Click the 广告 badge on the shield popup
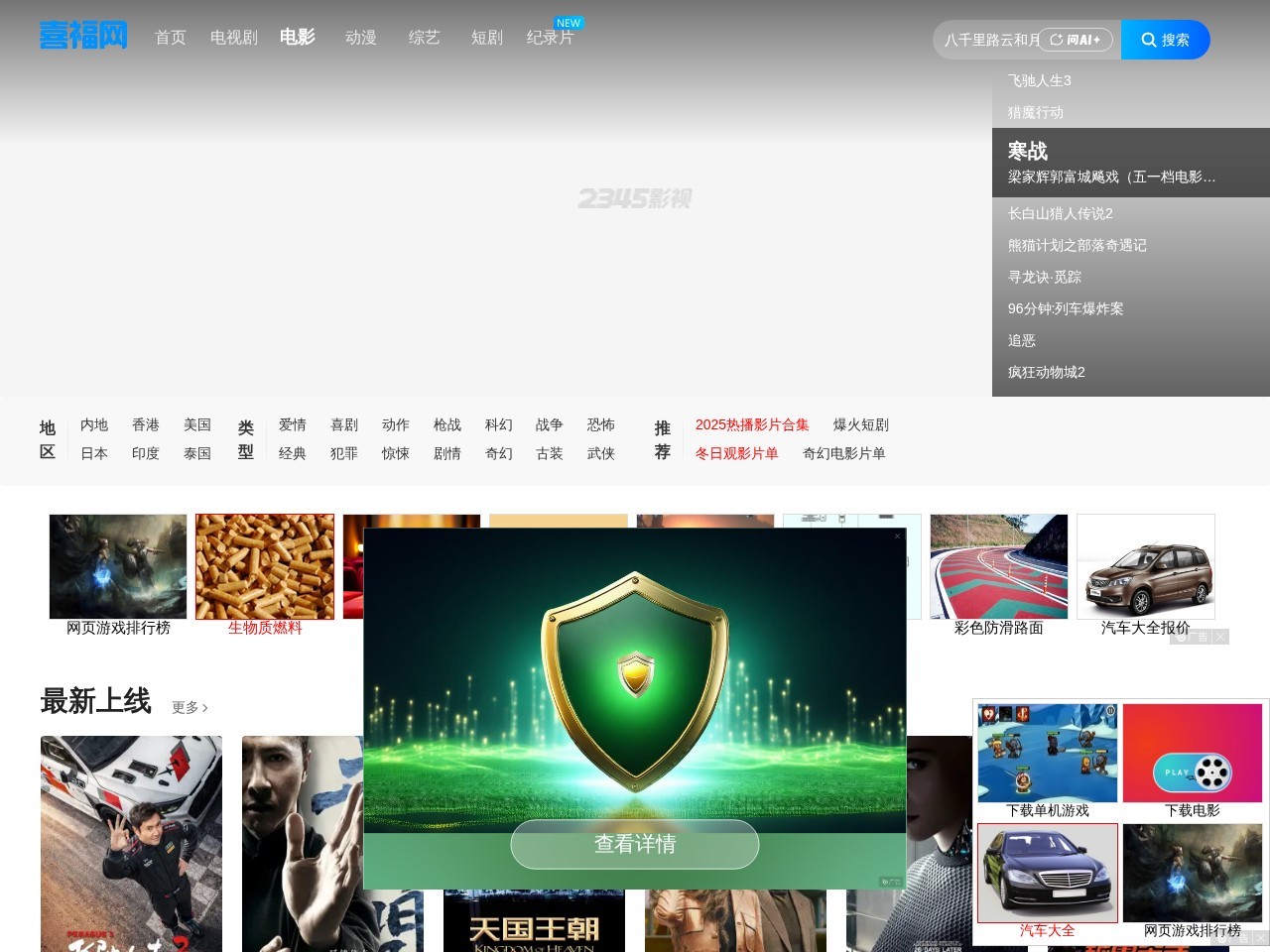 (891, 882)
